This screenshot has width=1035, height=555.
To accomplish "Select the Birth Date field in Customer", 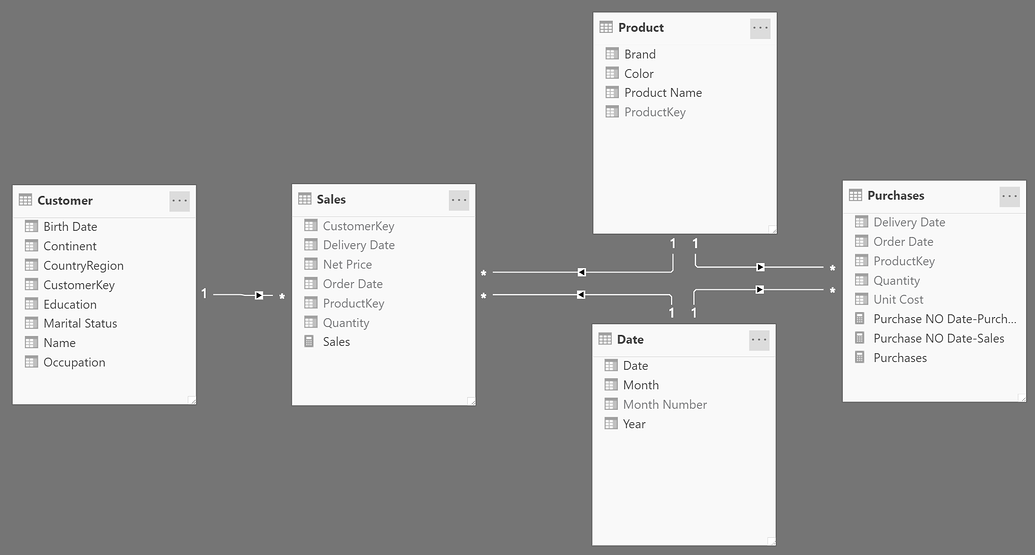I will tap(70, 227).
